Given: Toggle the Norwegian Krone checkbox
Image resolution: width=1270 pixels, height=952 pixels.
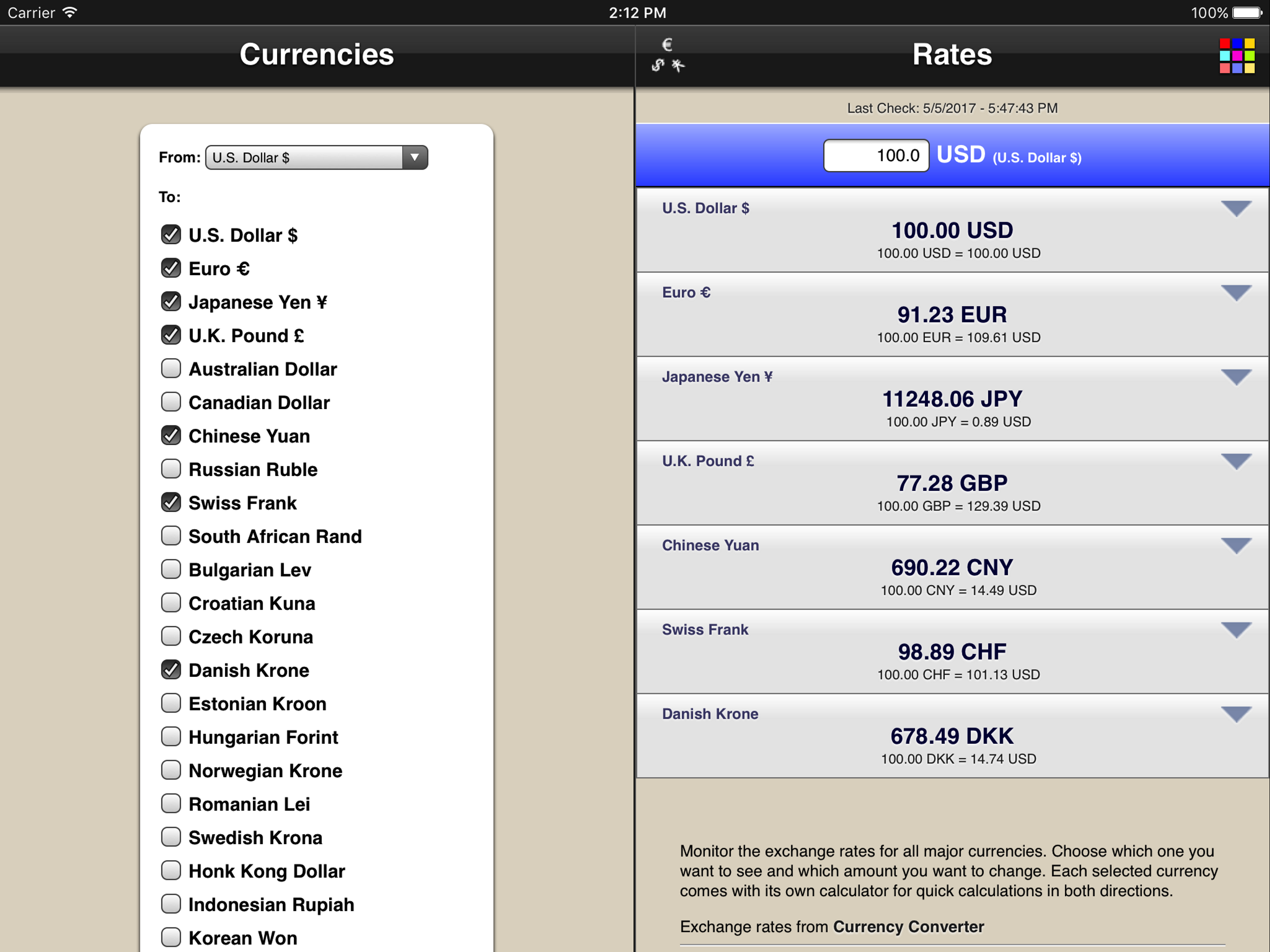Looking at the screenshot, I should 171,770.
